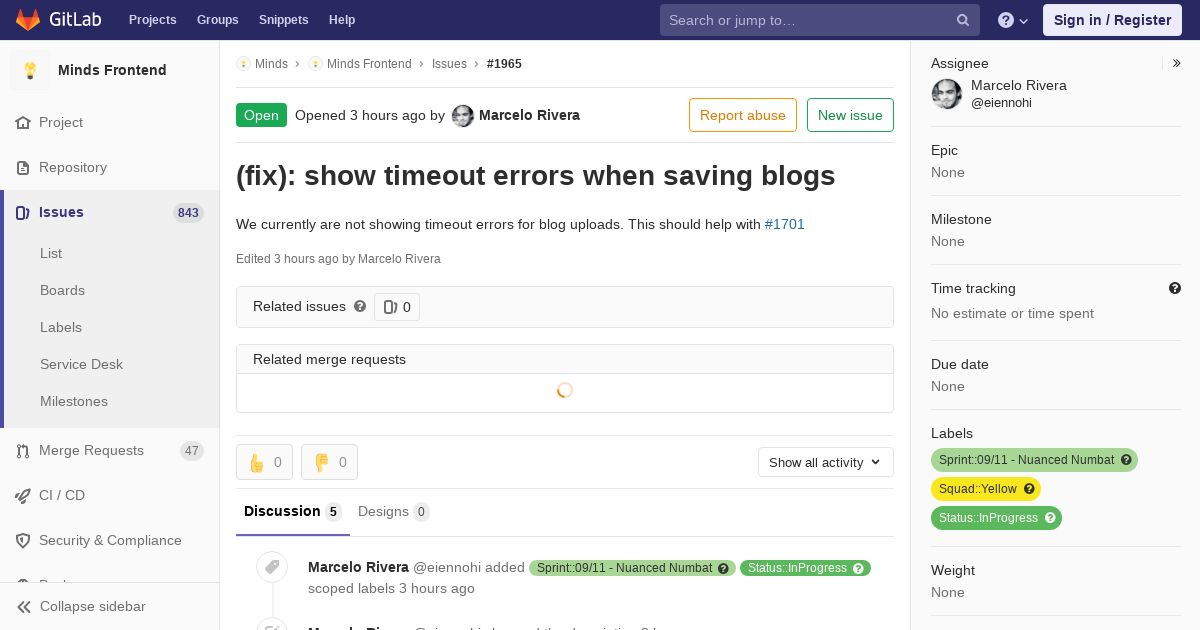The width and height of the screenshot is (1200, 630).
Task: Click help icon on Status::InProgress sidebar label
Action: 1050,518
